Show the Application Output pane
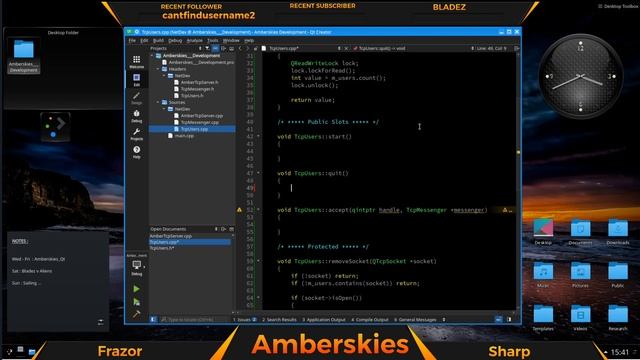Screen dimensions: 640x360 tap(324, 320)
